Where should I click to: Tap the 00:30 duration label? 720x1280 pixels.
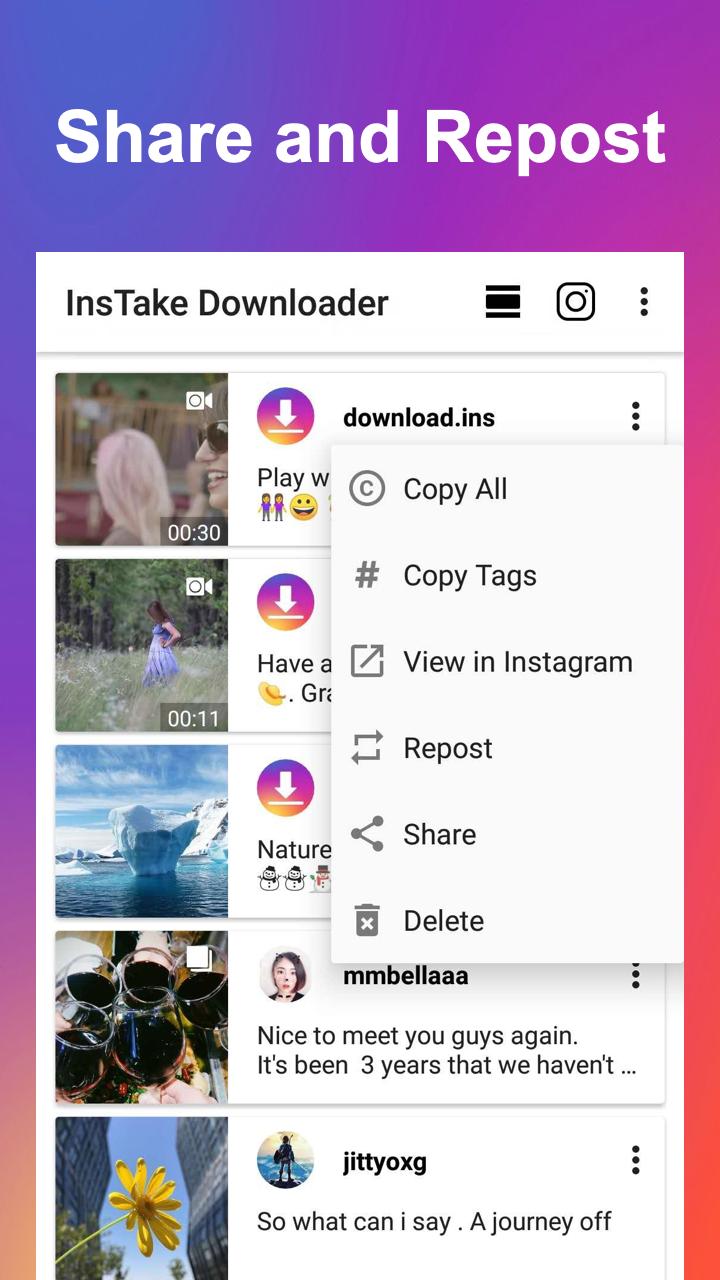coord(194,532)
